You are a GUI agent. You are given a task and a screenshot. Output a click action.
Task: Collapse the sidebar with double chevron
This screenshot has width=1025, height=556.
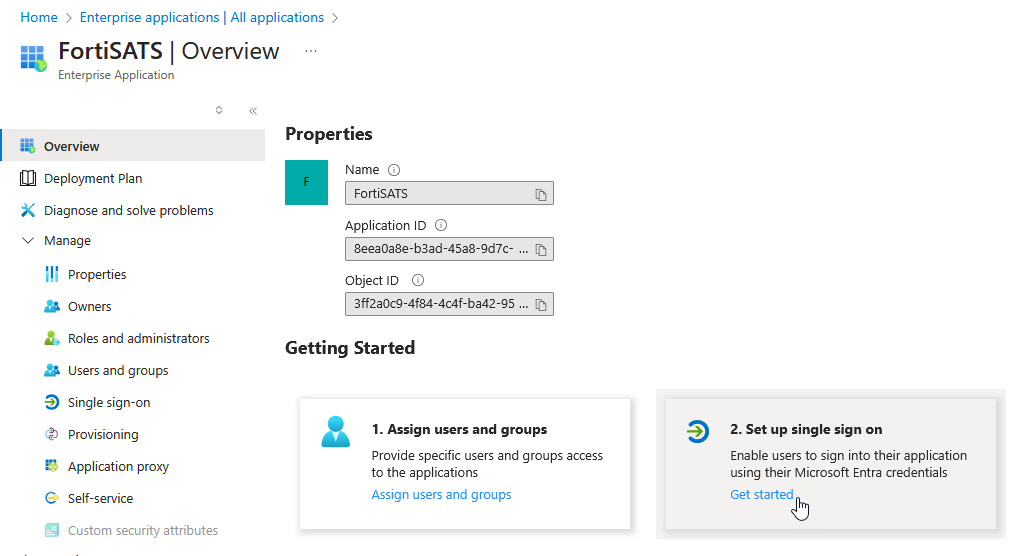(253, 111)
